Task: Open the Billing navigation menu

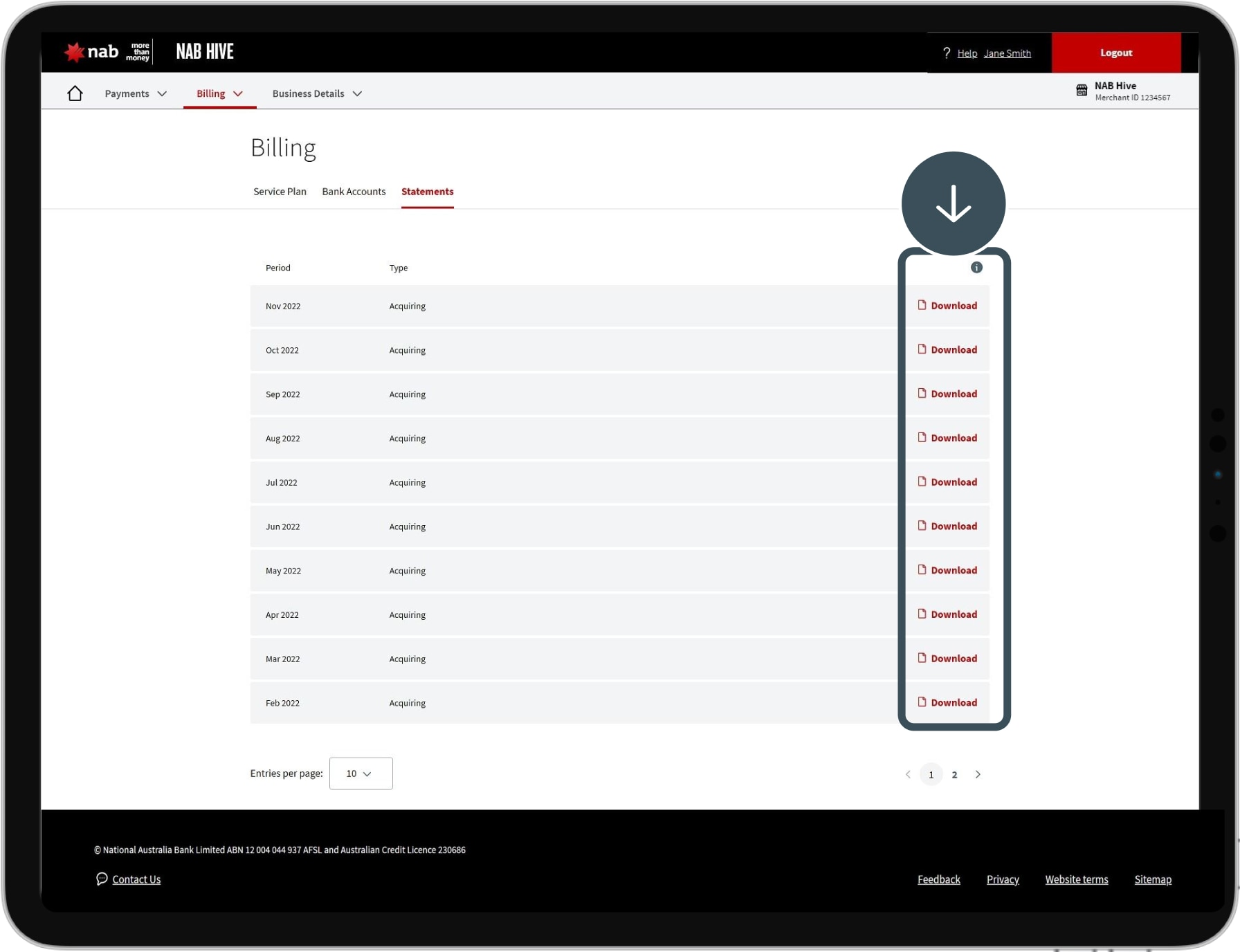Action: click(x=219, y=93)
